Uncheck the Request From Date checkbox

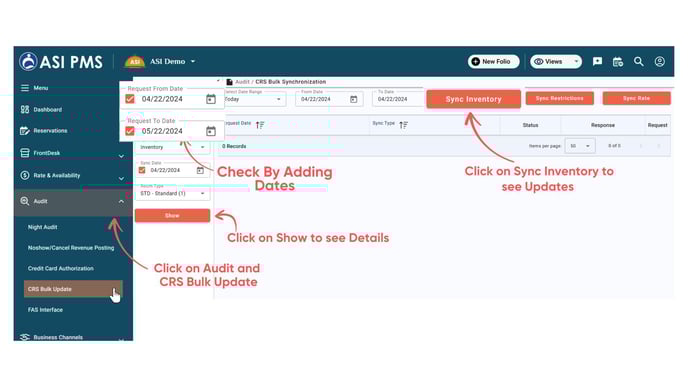click(130, 99)
